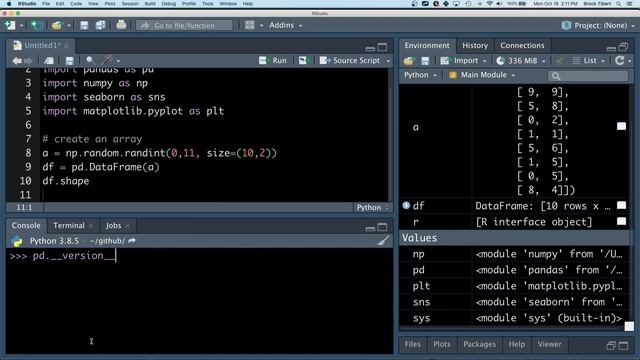This screenshot has height=360, width=640.
Task: Click the Print icon in main toolbar
Action: coord(121,25)
